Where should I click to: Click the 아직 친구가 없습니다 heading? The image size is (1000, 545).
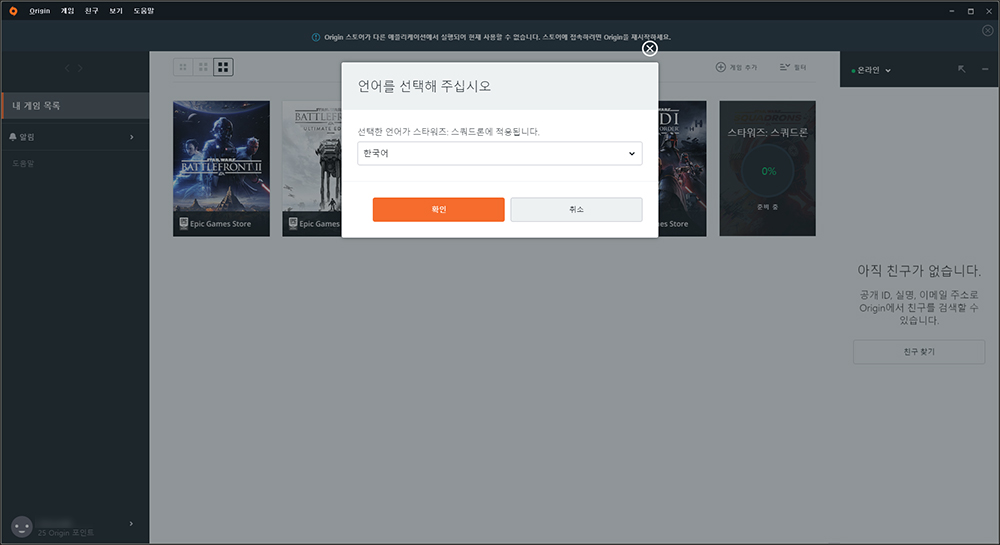click(x=919, y=271)
